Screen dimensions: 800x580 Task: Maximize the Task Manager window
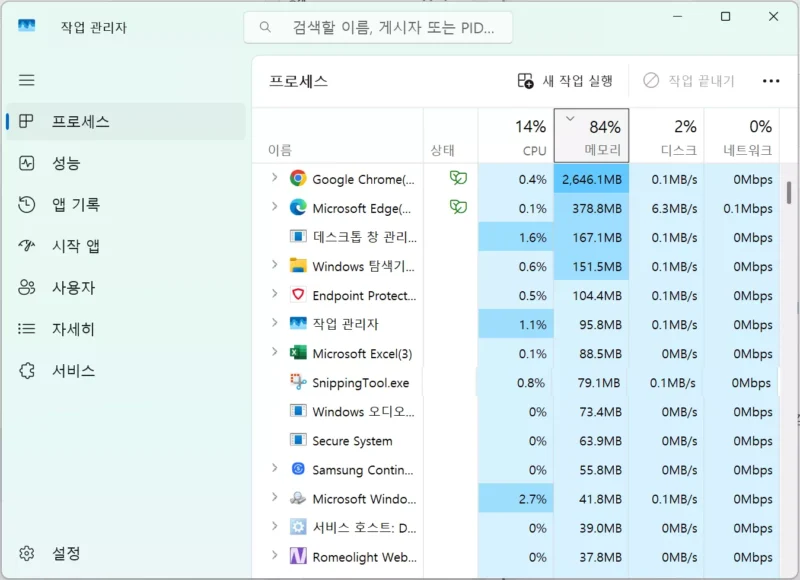725,16
